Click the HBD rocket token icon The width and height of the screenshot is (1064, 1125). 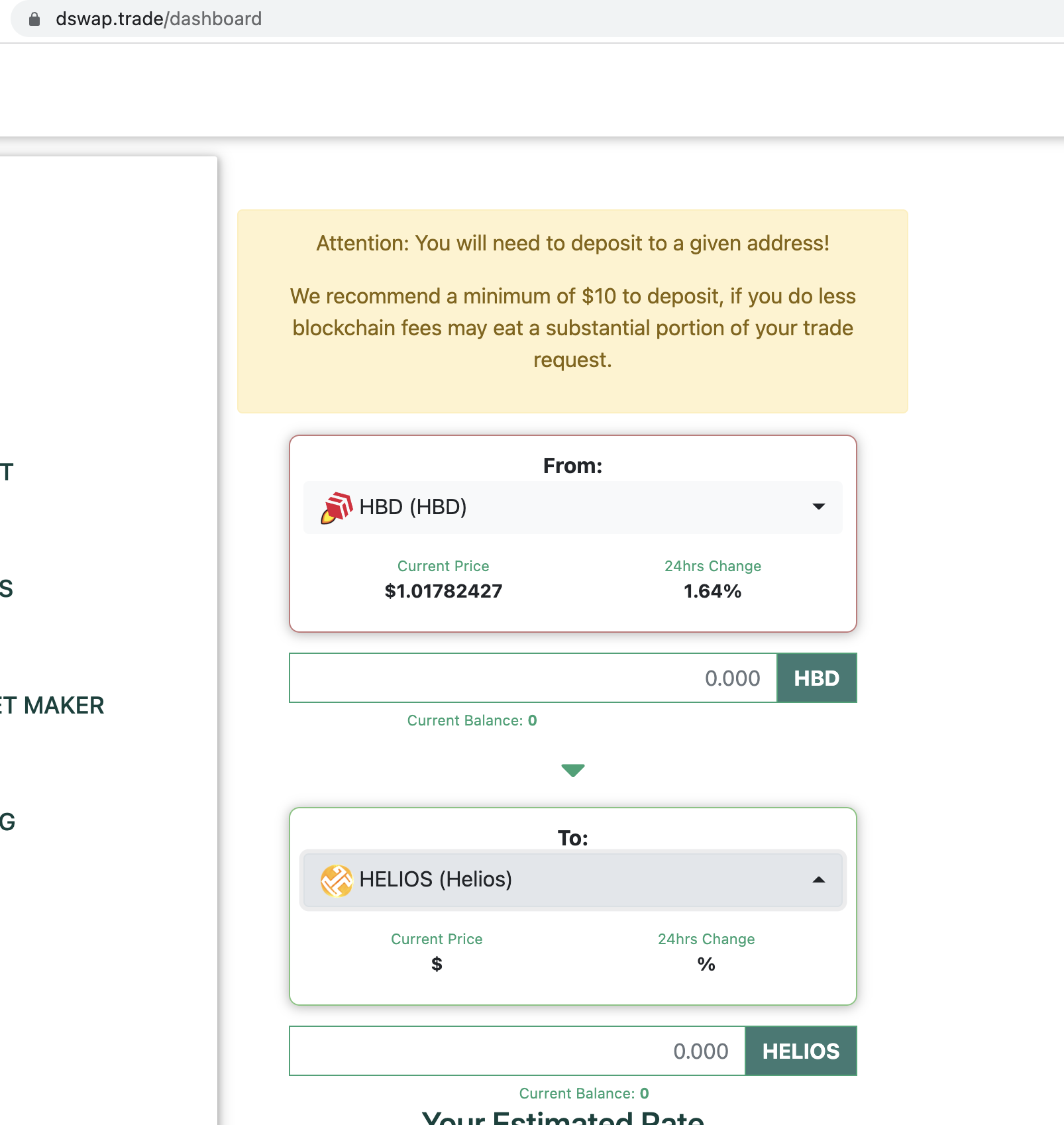pyautogui.click(x=337, y=508)
